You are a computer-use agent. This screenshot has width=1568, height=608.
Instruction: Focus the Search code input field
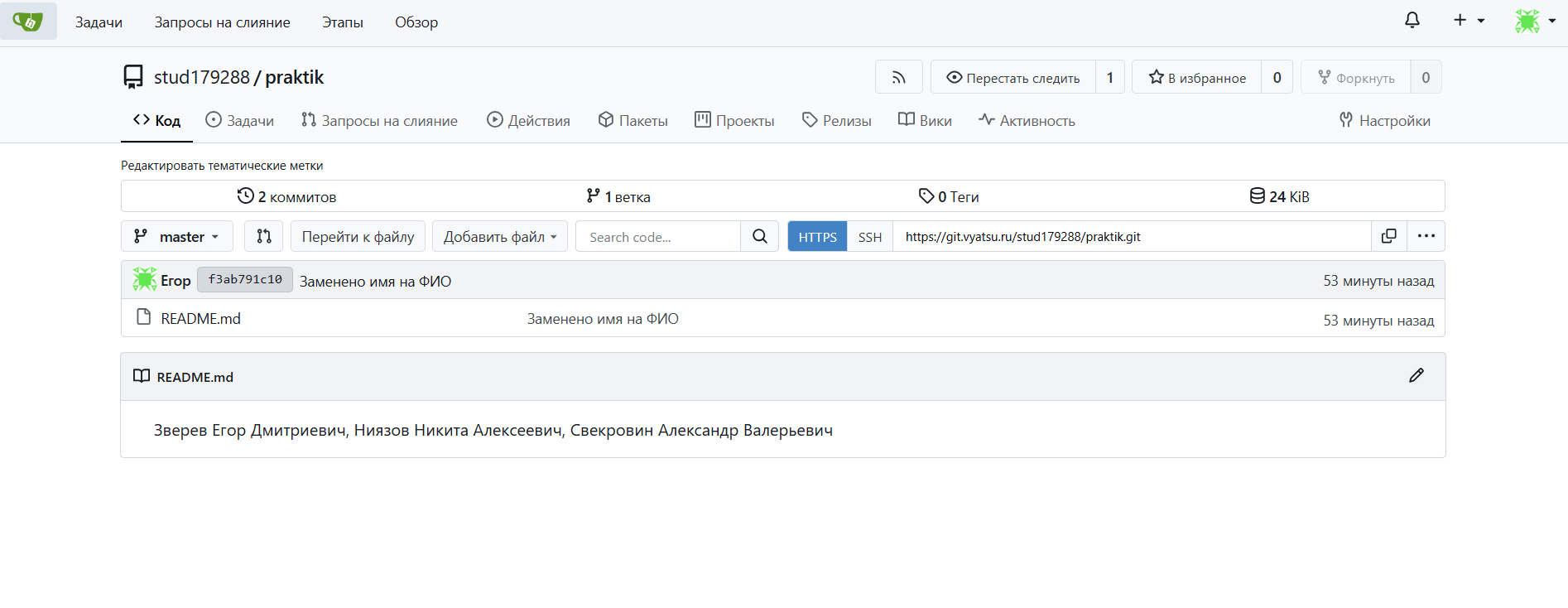point(658,237)
